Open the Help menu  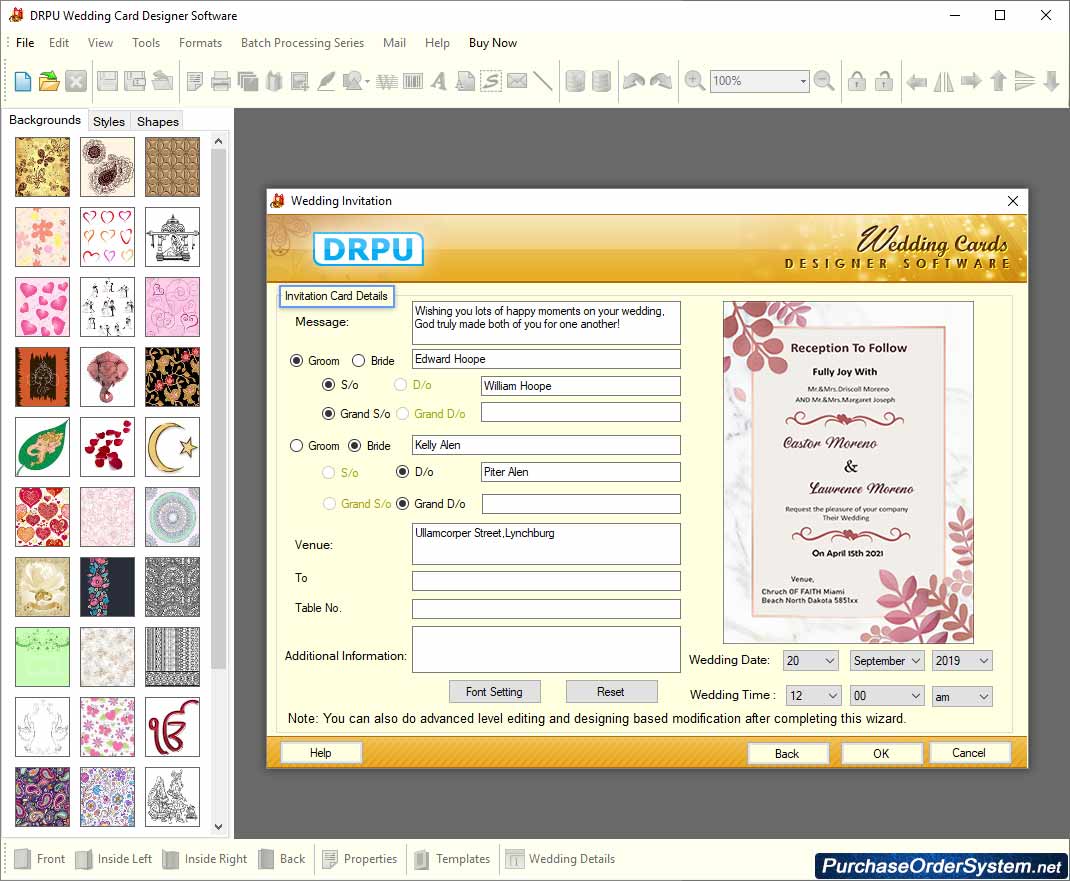(437, 42)
